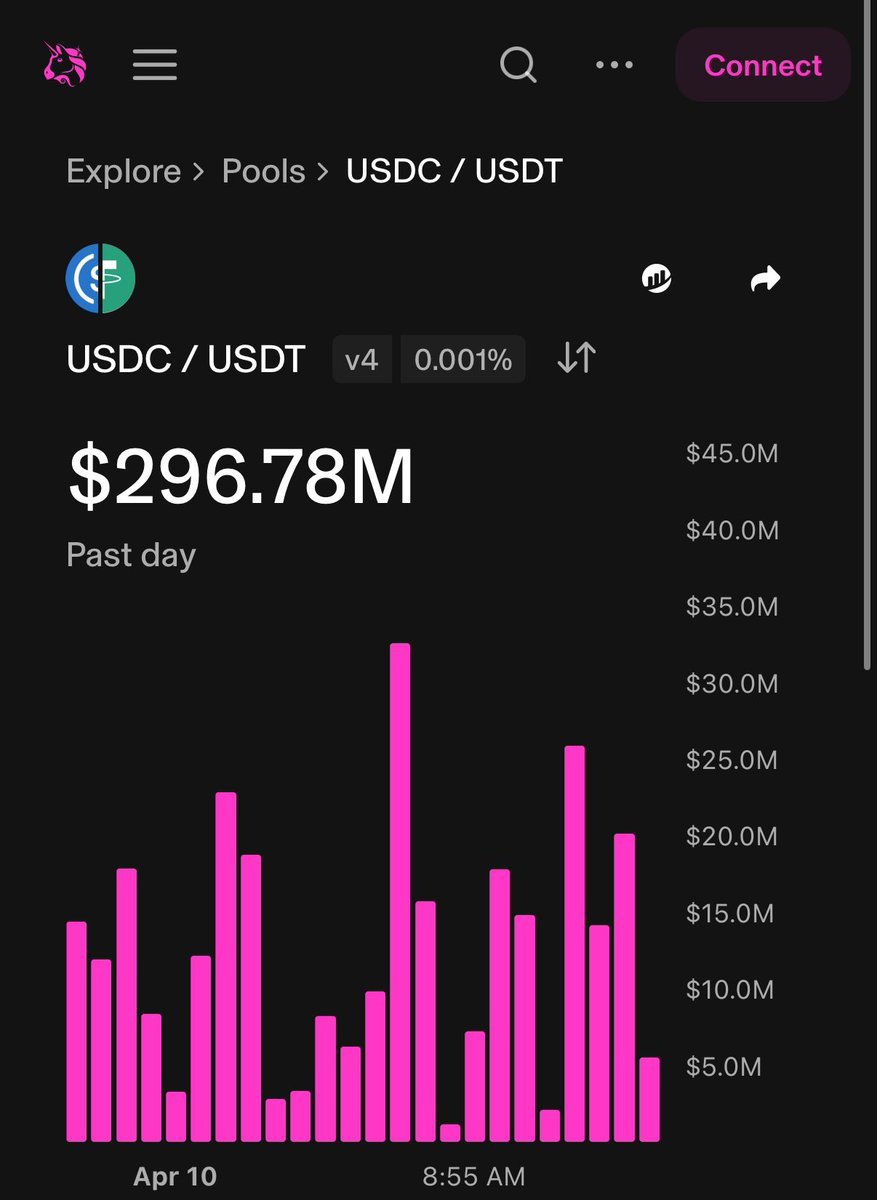The height and width of the screenshot is (1200, 877).
Task: Click the v4 protocol version badge
Action: click(x=362, y=359)
